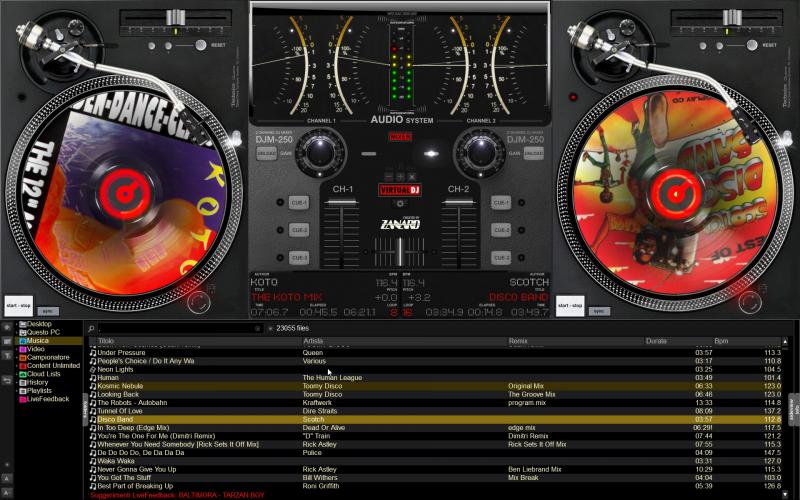Click the music note icon of Human
Viewport: 800px width, 500px height.
point(93,378)
